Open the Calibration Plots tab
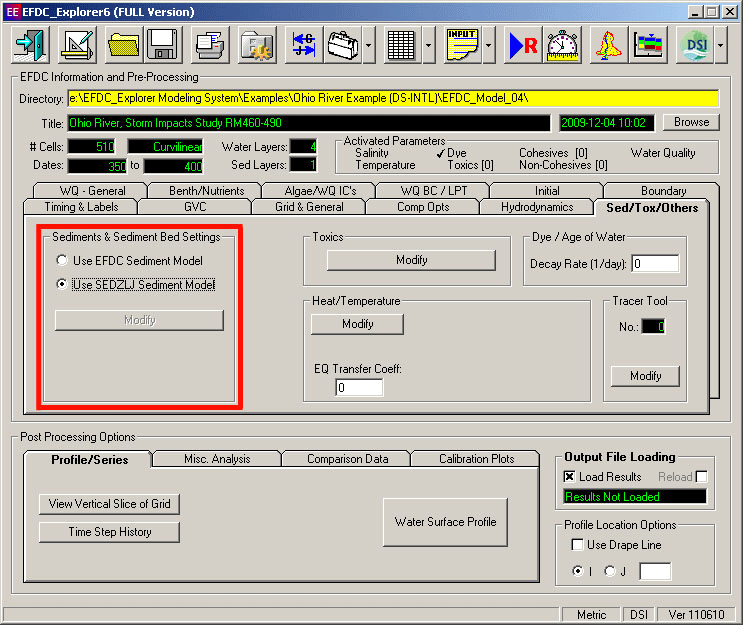 pyautogui.click(x=476, y=459)
